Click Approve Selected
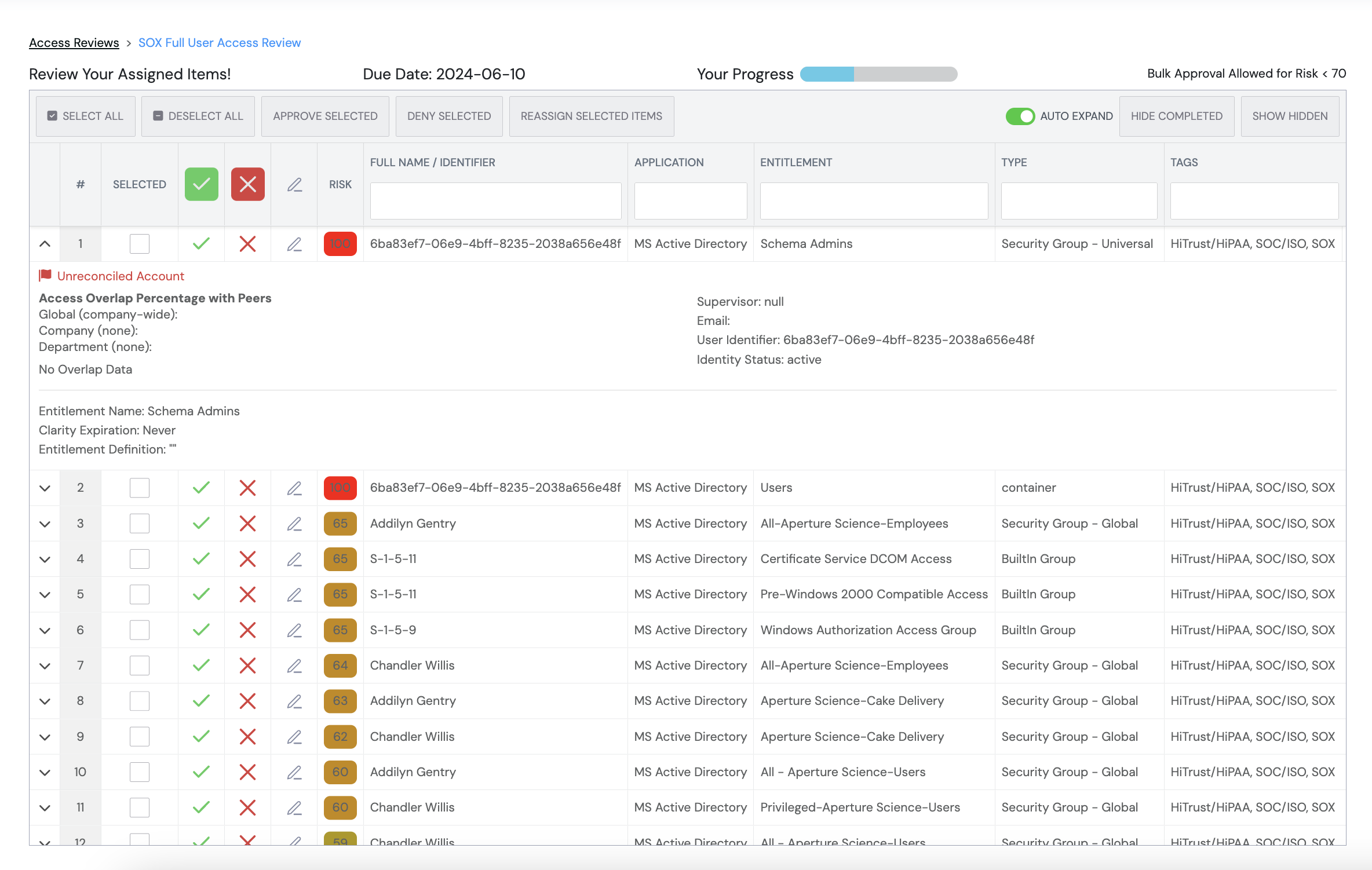 (325, 116)
